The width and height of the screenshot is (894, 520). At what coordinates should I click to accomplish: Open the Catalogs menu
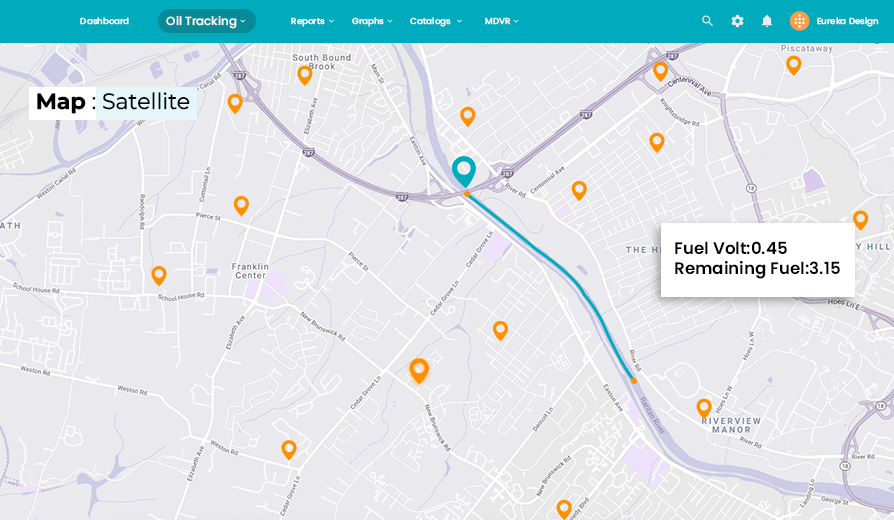(435, 21)
